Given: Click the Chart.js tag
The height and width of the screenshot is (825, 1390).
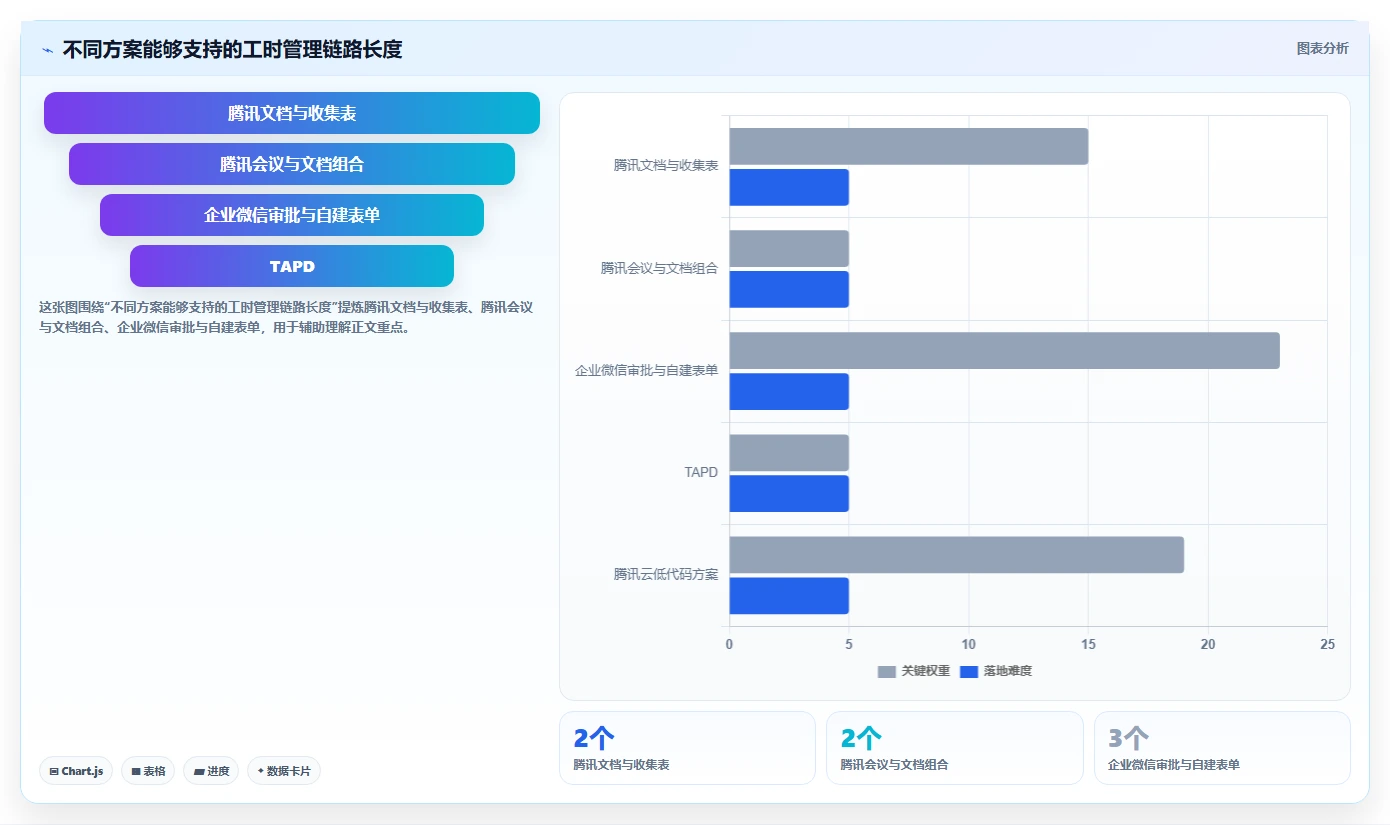Looking at the screenshot, I should [76, 771].
